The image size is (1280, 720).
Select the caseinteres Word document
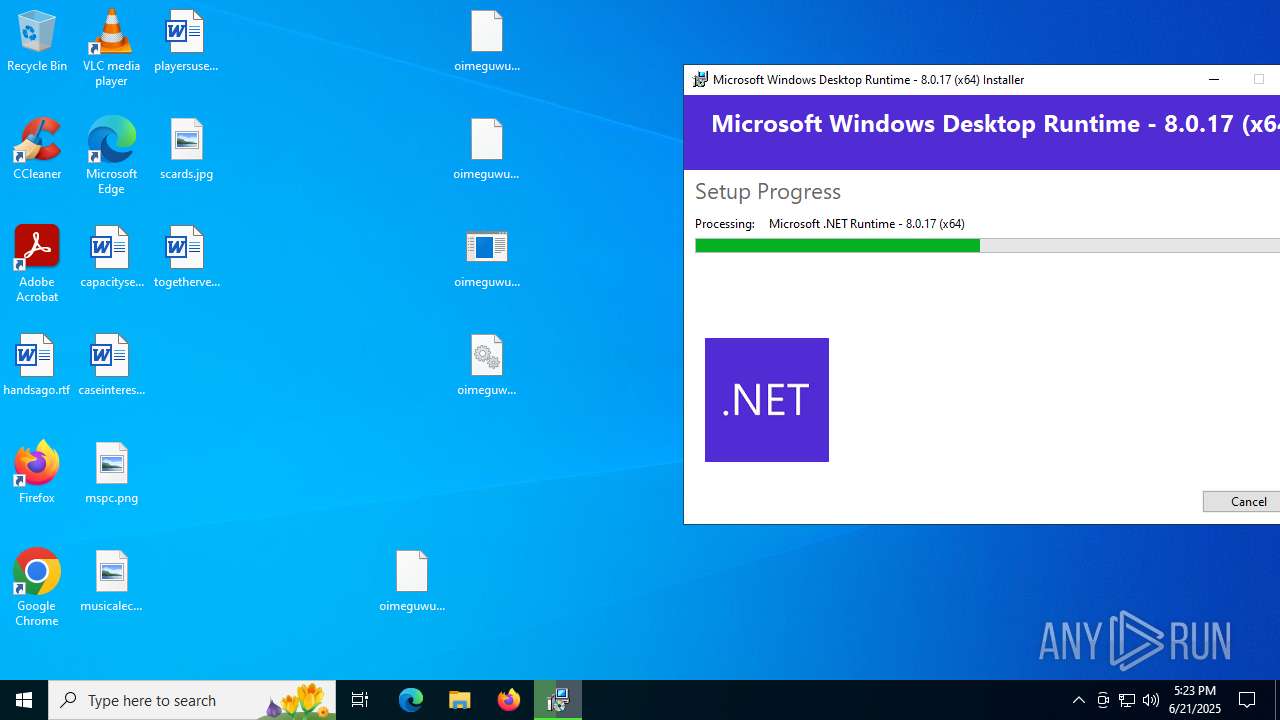(111, 365)
